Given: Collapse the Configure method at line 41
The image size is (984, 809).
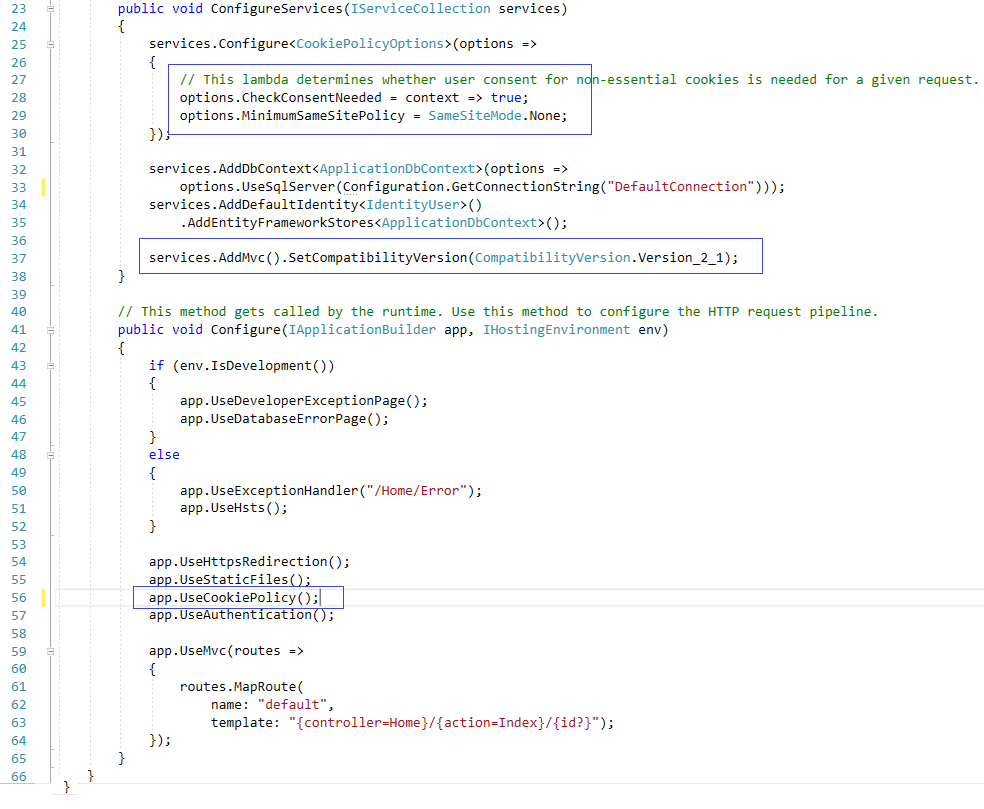Looking at the screenshot, I should [x=51, y=330].
